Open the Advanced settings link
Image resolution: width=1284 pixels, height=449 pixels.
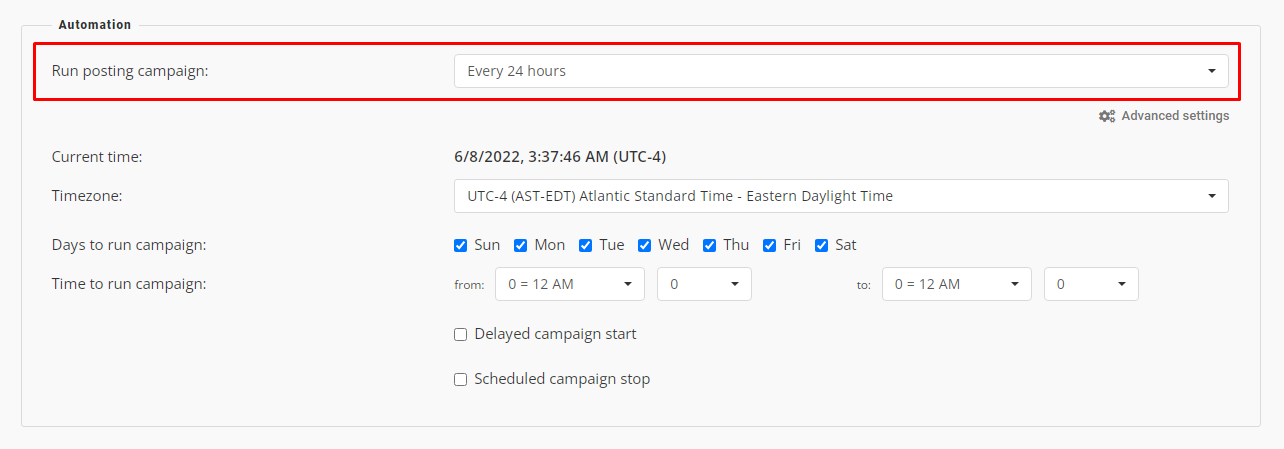tap(1175, 116)
